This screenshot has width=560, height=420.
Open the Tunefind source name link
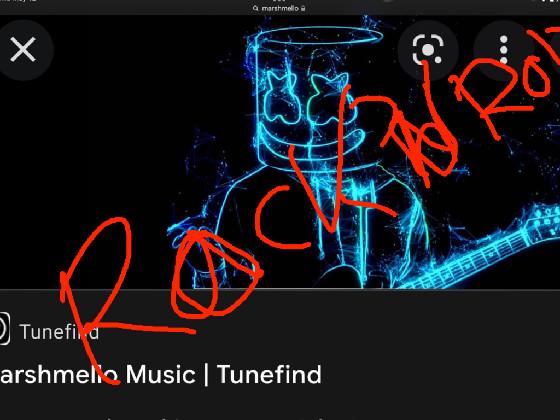click(x=59, y=332)
